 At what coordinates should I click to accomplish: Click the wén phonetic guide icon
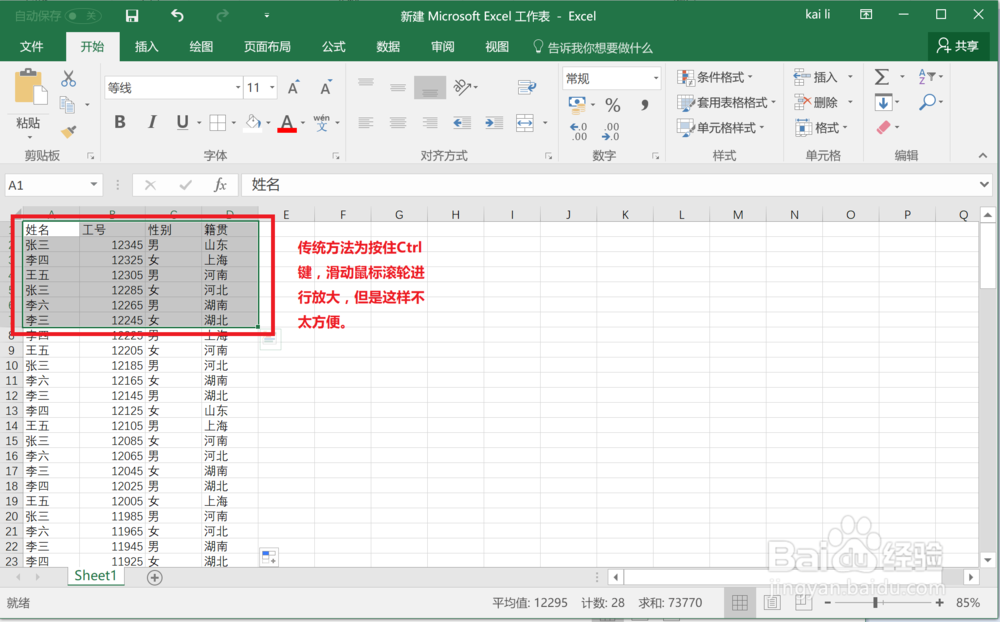pos(322,122)
